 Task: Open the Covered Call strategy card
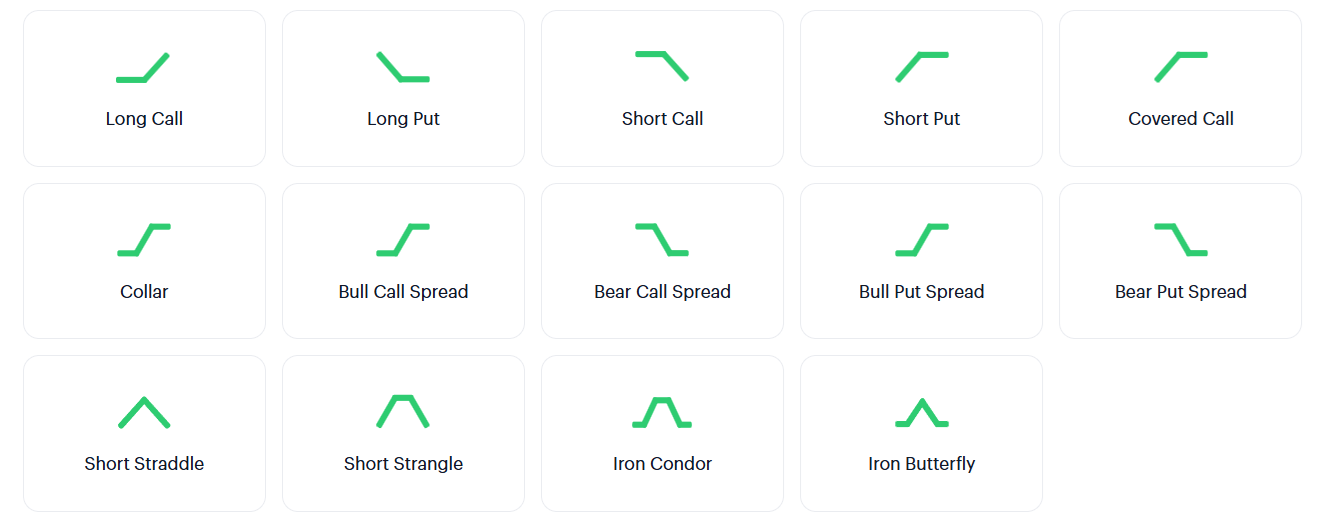coord(1181,89)
